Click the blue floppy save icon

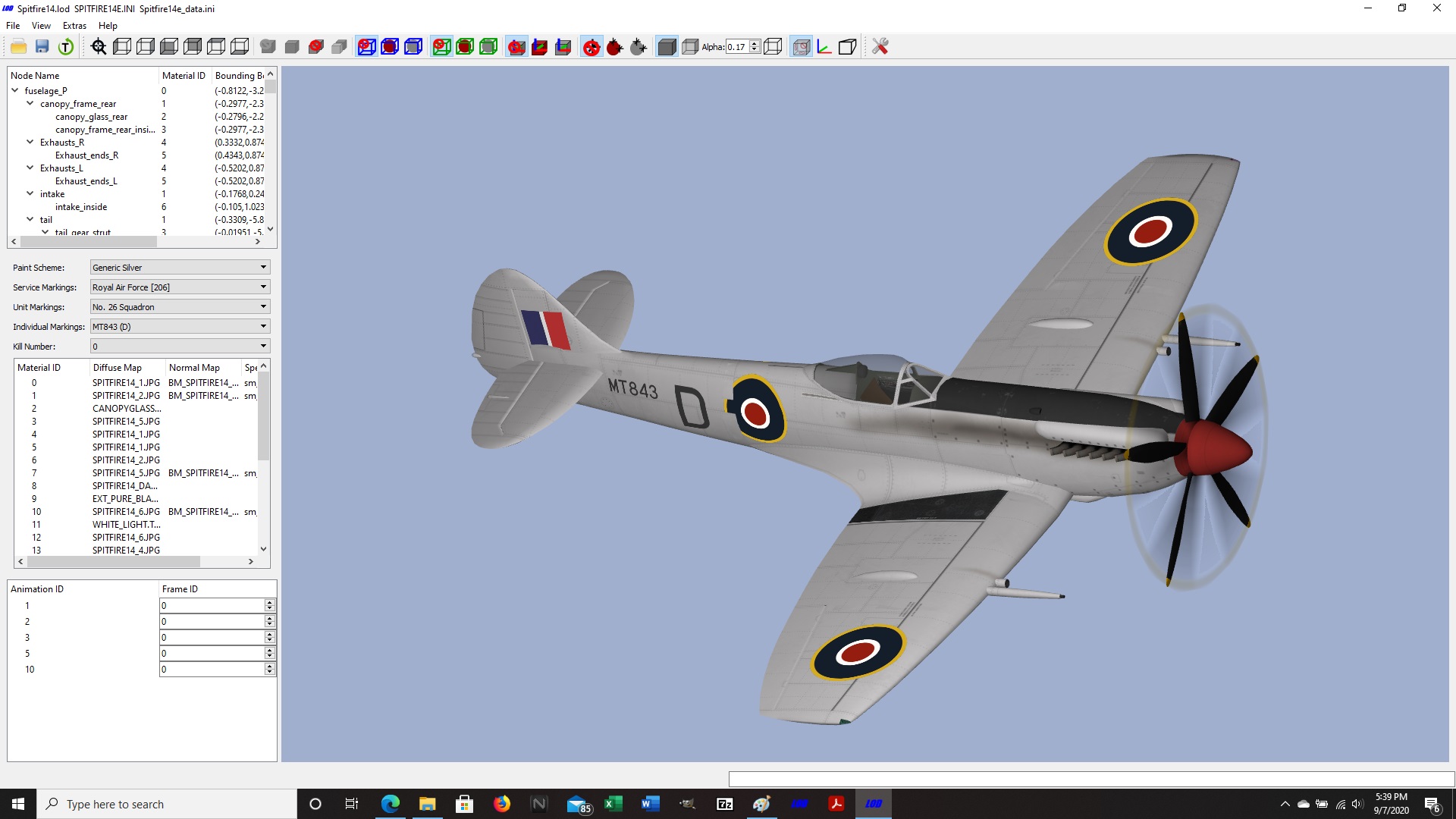[42, 47]
